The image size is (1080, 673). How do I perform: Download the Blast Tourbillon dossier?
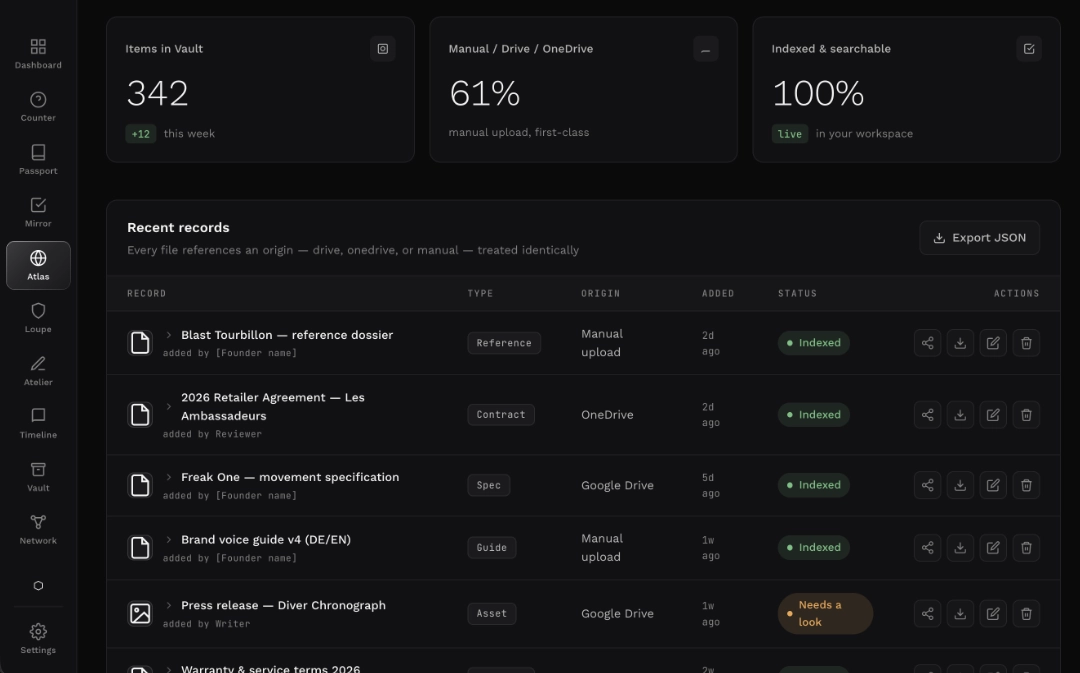[960, 343]
